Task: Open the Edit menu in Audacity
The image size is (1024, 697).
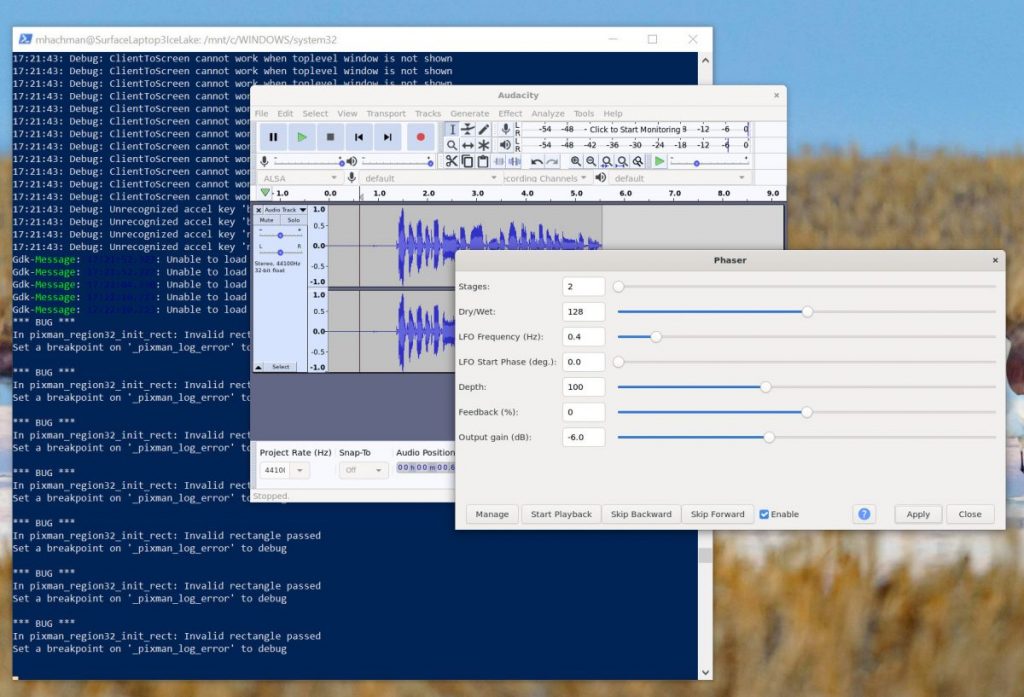Action: click(285, 114)
